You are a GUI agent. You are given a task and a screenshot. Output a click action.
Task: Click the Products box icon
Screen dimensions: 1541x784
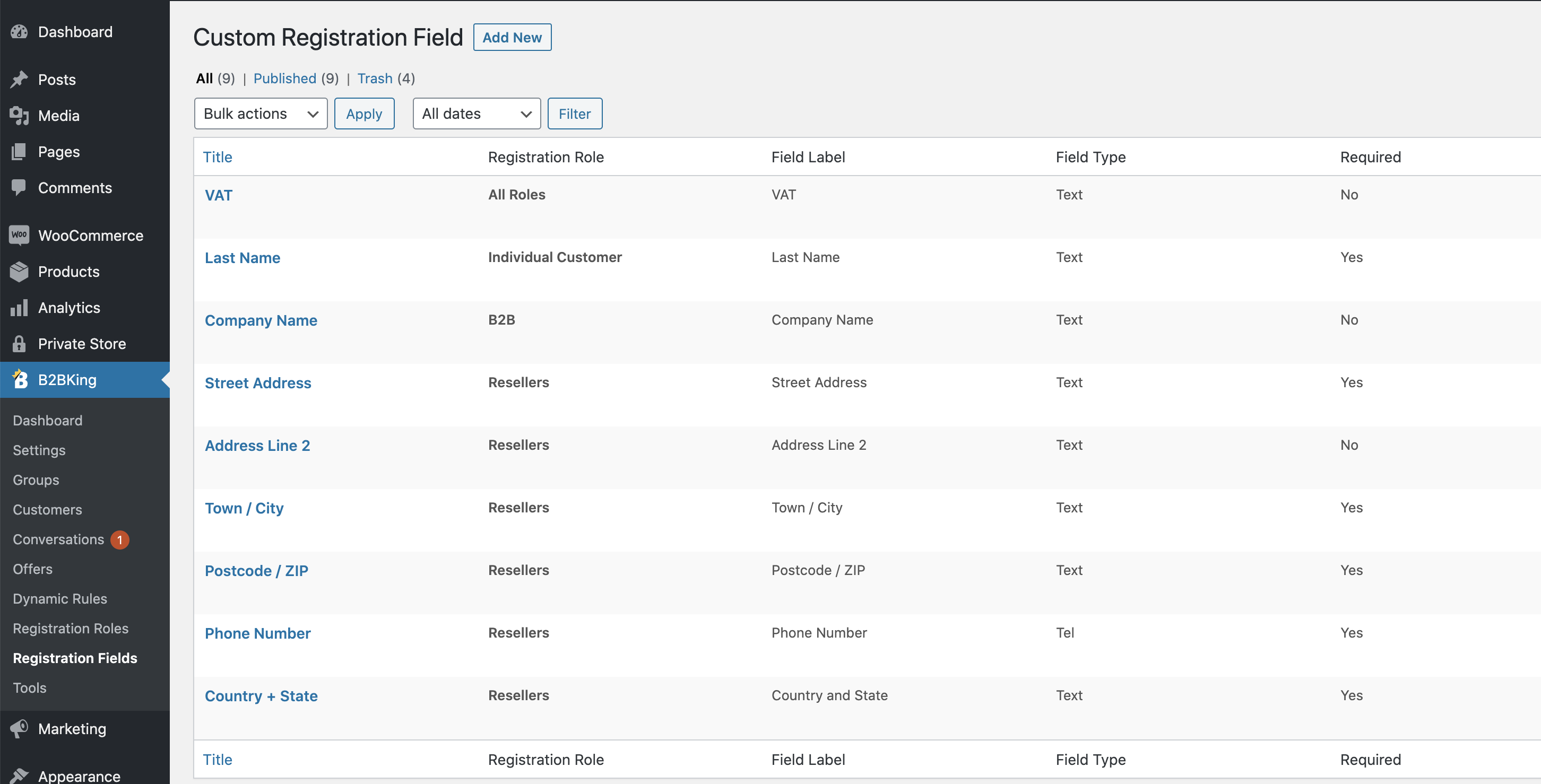(19, 272)
